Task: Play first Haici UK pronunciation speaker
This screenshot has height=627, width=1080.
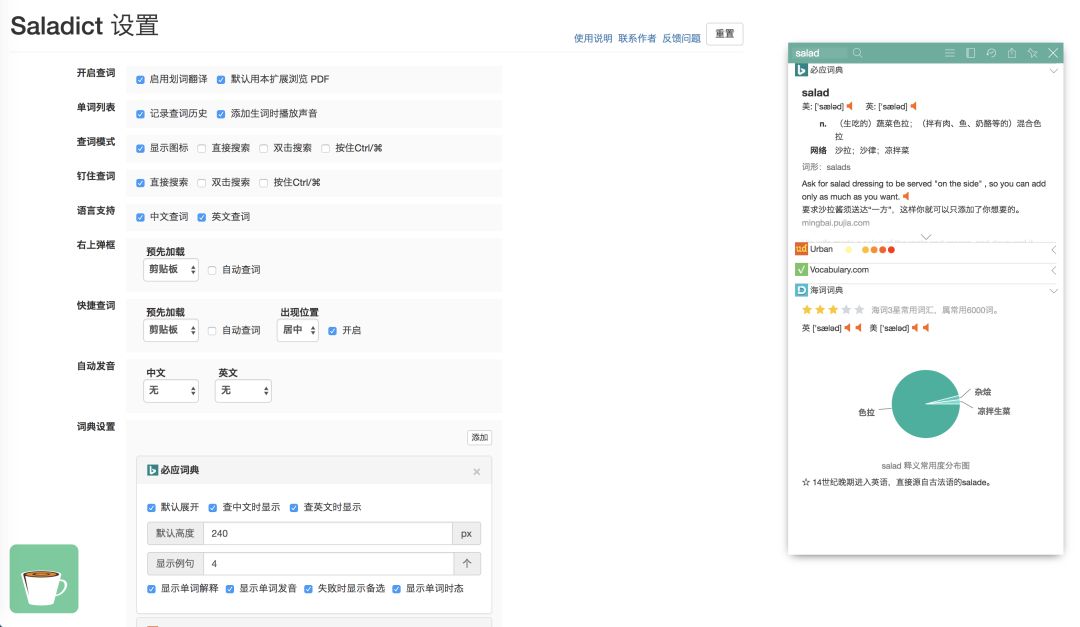Action: pos(847,328)
